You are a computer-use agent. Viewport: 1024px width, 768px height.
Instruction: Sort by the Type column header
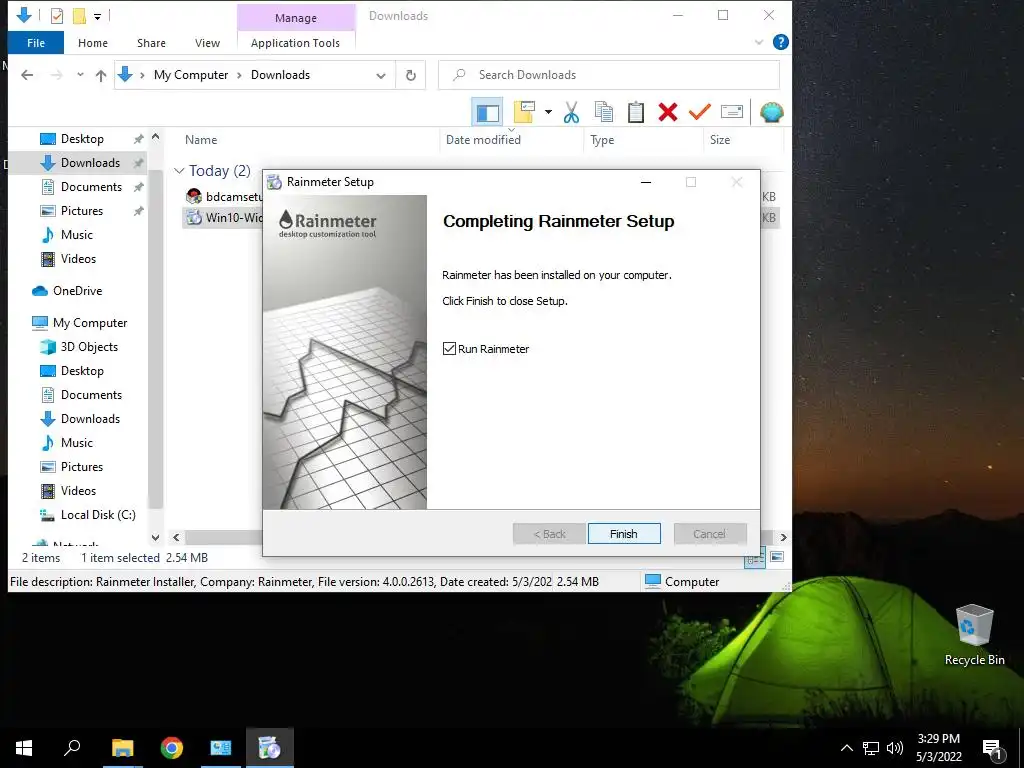coord(602,140)
